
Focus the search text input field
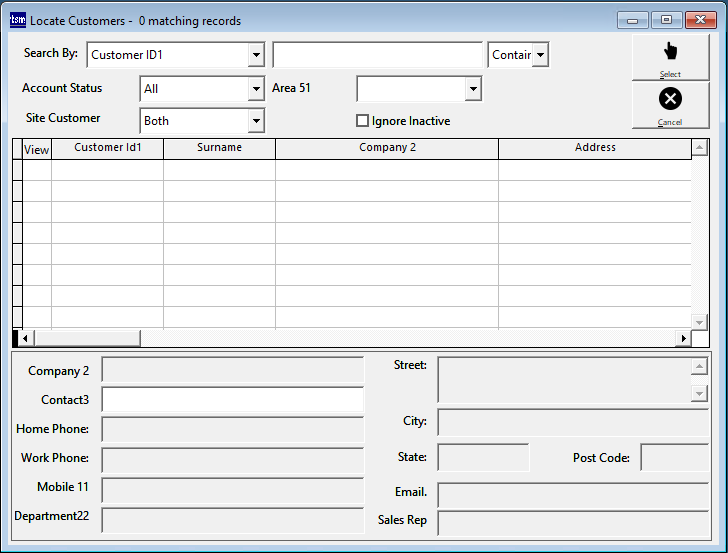(378, 55)
